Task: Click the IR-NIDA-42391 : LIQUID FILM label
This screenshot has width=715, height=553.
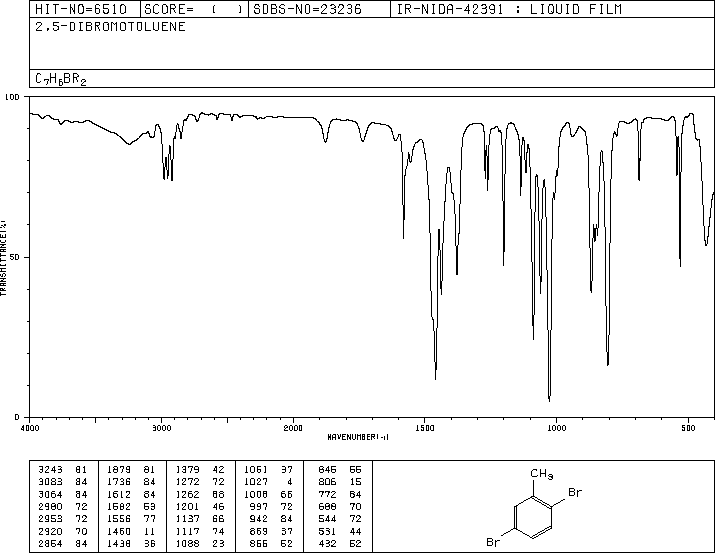Action: [x=509, y=9]
